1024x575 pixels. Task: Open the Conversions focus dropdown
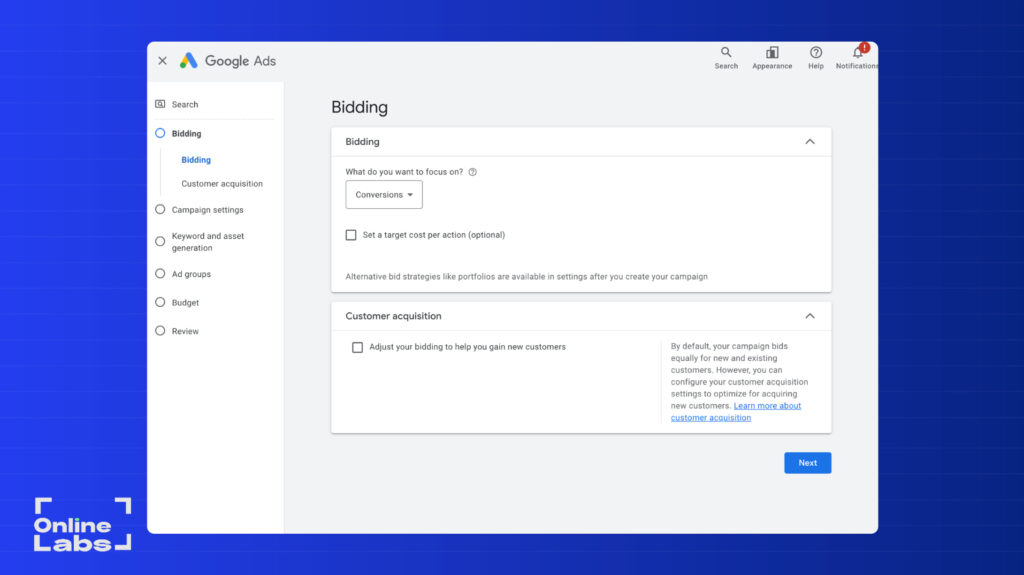point(384,195)
